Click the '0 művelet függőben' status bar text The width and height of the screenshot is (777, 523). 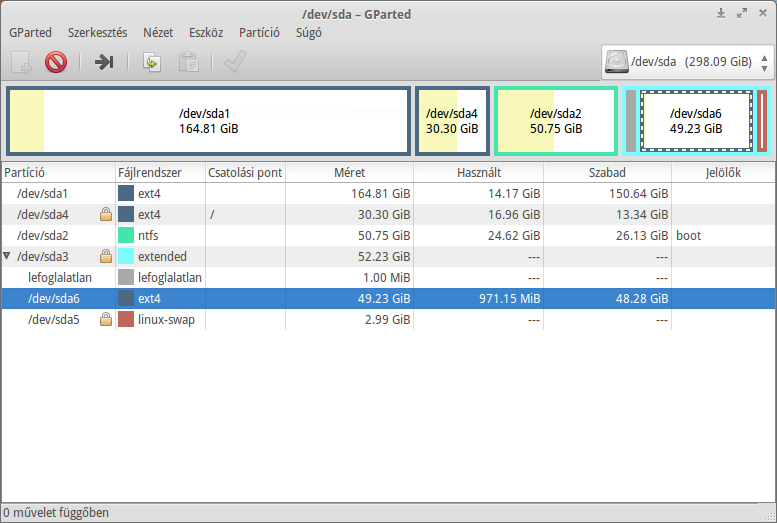coord(56,513)
